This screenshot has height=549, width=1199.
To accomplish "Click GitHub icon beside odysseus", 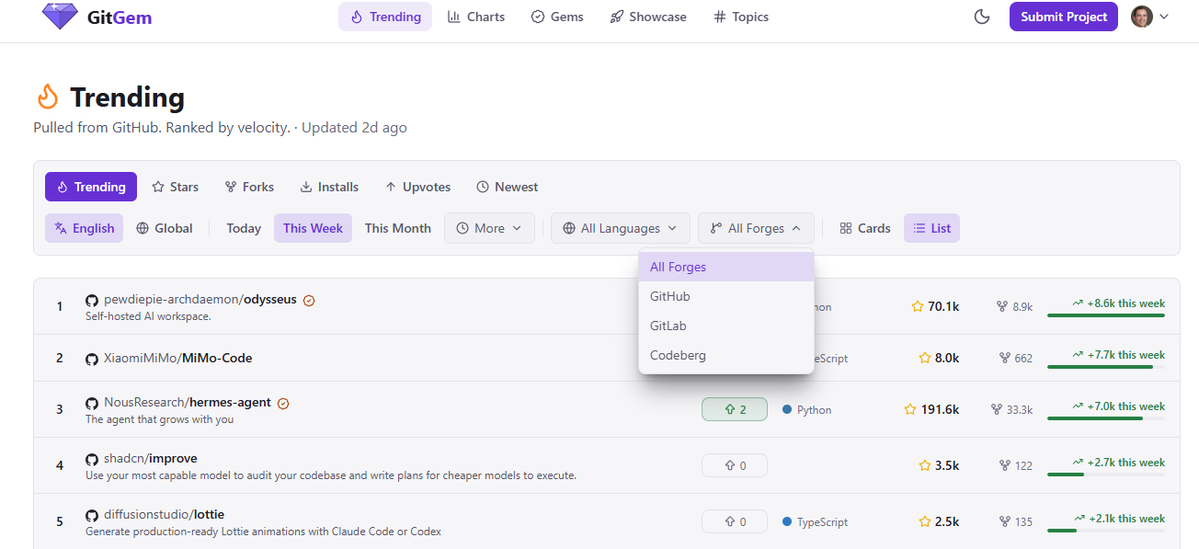I will pyautogui.click(x=92, y=300).
